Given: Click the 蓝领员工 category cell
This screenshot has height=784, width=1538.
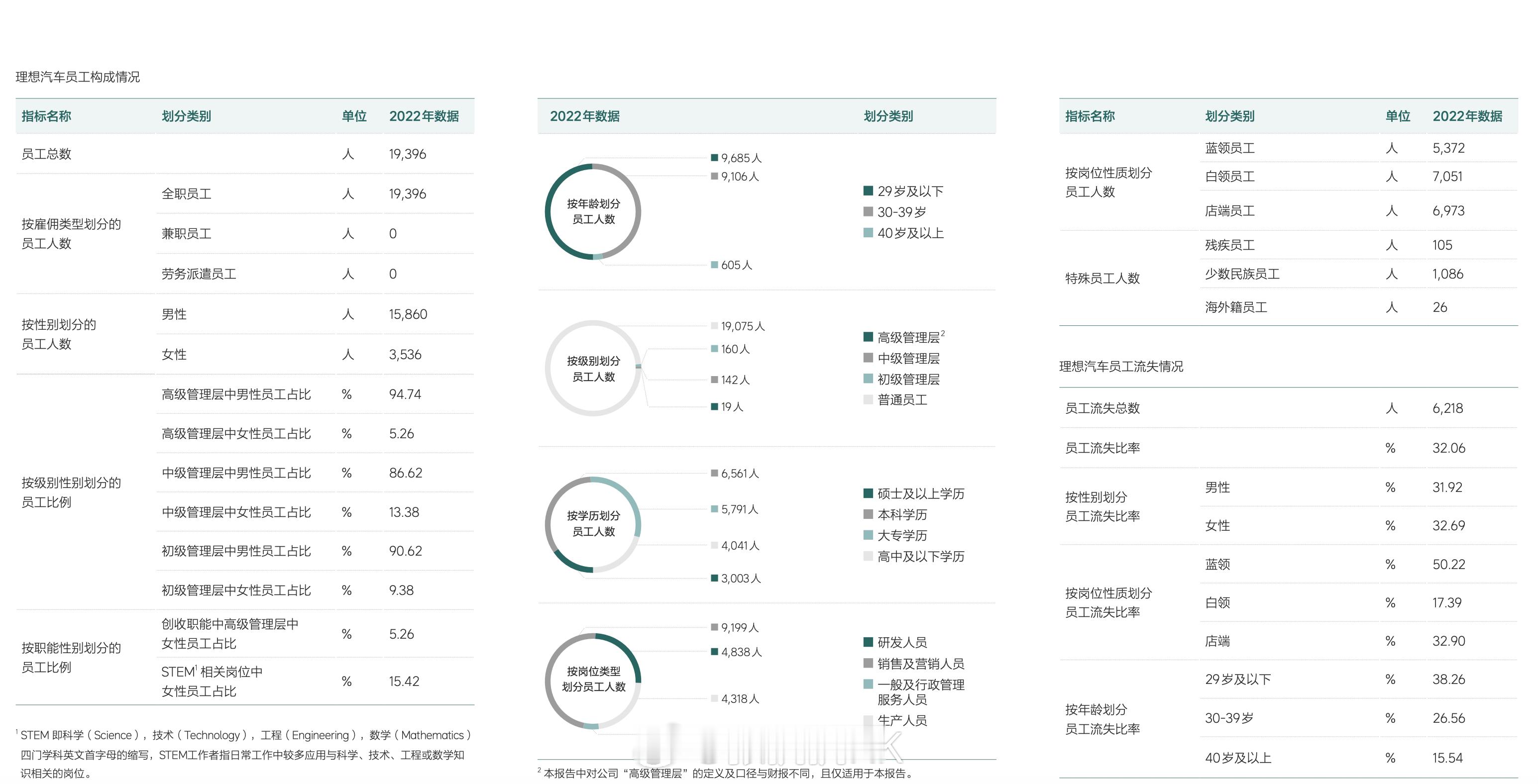Looking at the screenshot, I should coord(1230,148).
